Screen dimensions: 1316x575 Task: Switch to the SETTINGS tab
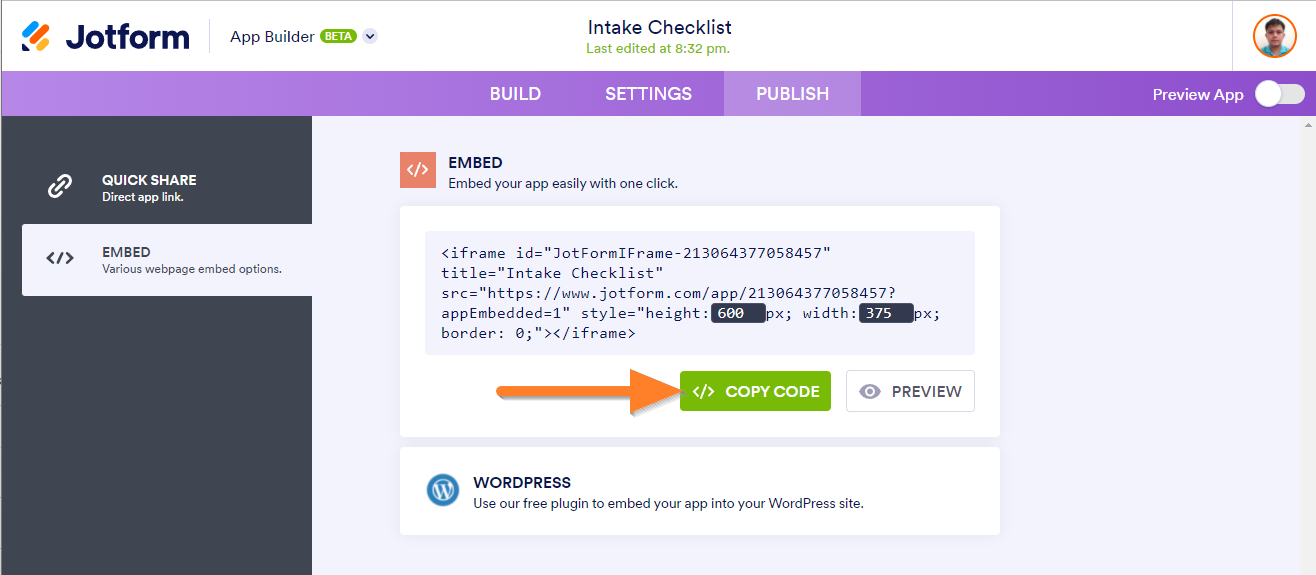click(648, 94)
